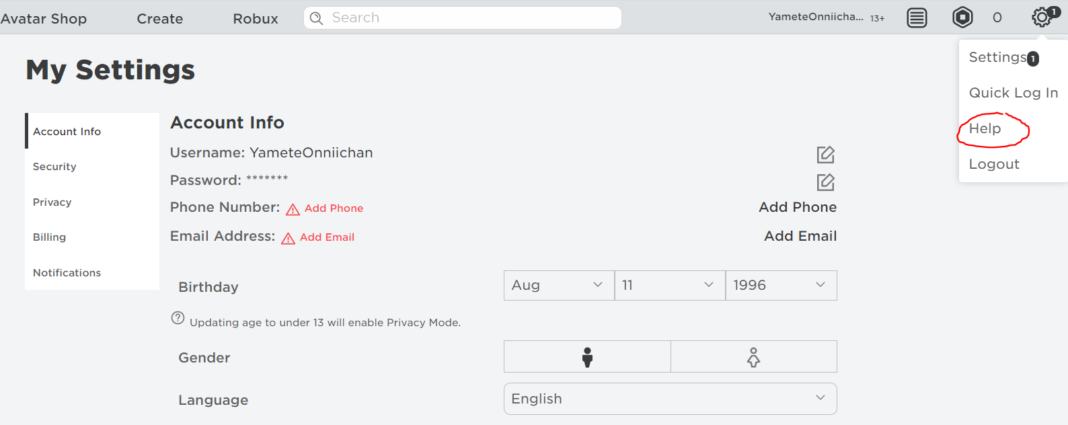
Task: Click the search magnifier icon
Action: click(316, 18)
